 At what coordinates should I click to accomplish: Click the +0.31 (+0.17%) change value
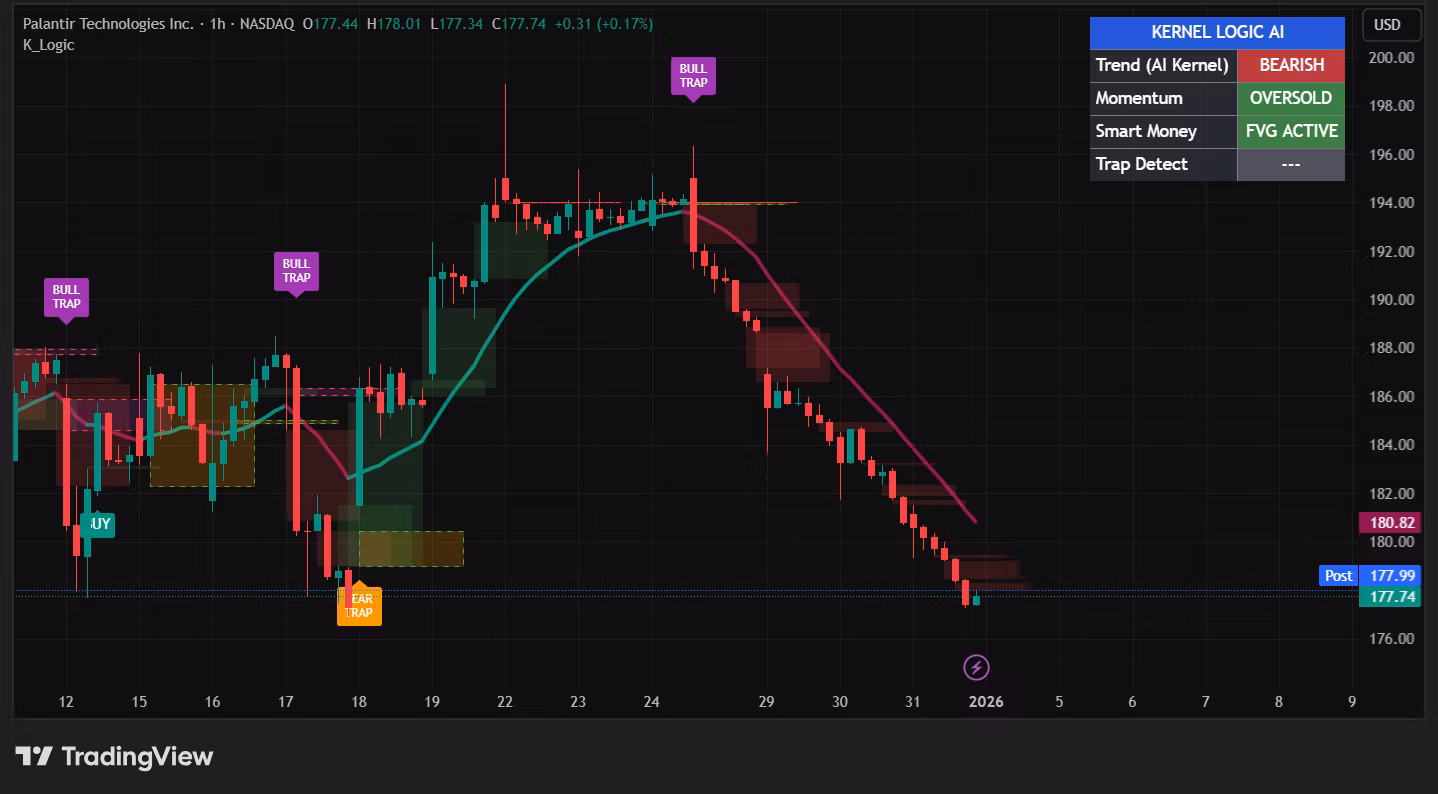click(604, 23)
